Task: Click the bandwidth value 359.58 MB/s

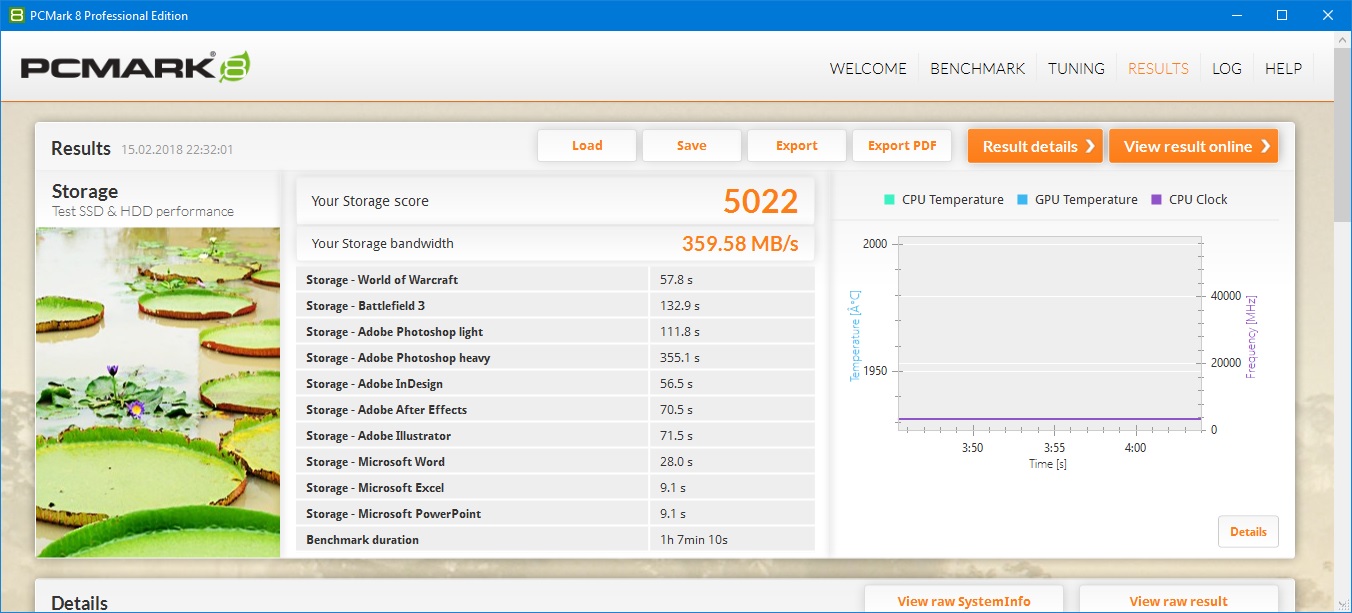Action: (x=740, y=243)
